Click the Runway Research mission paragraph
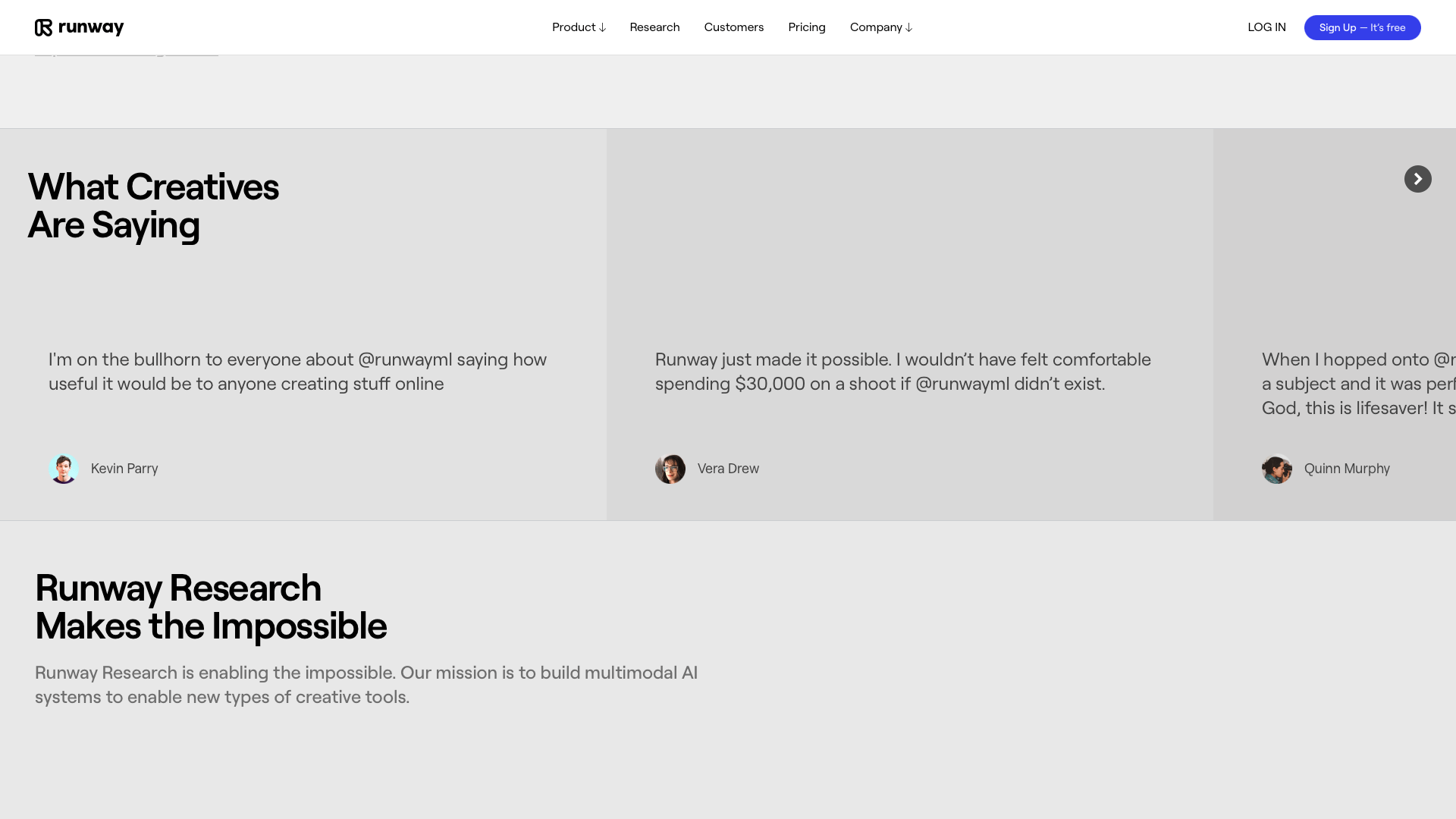The height and width of the screenshot is (819, 1456). (x=366, y=685)
